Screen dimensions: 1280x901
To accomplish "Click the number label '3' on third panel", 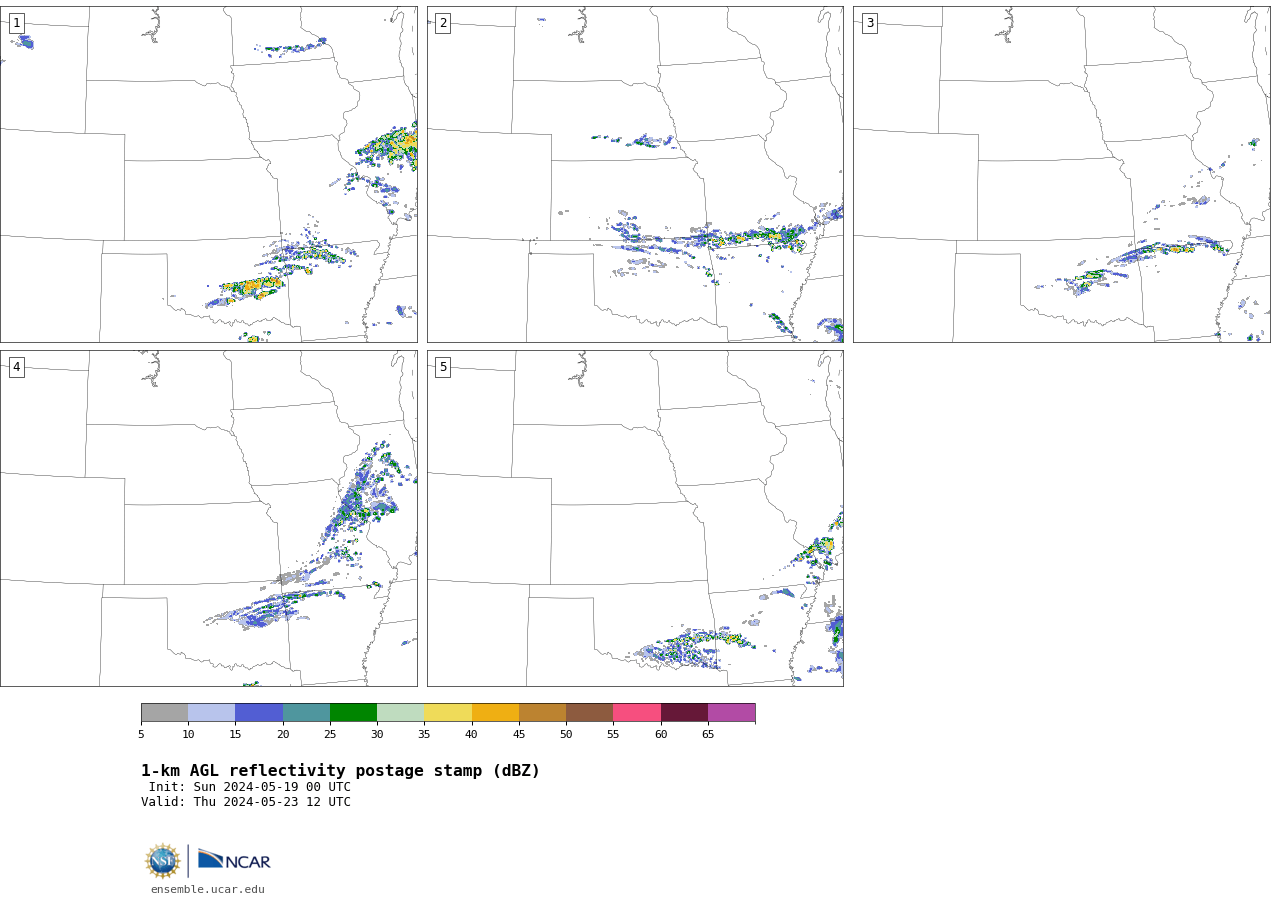I will pyautogui.click(x=869, y=23).
